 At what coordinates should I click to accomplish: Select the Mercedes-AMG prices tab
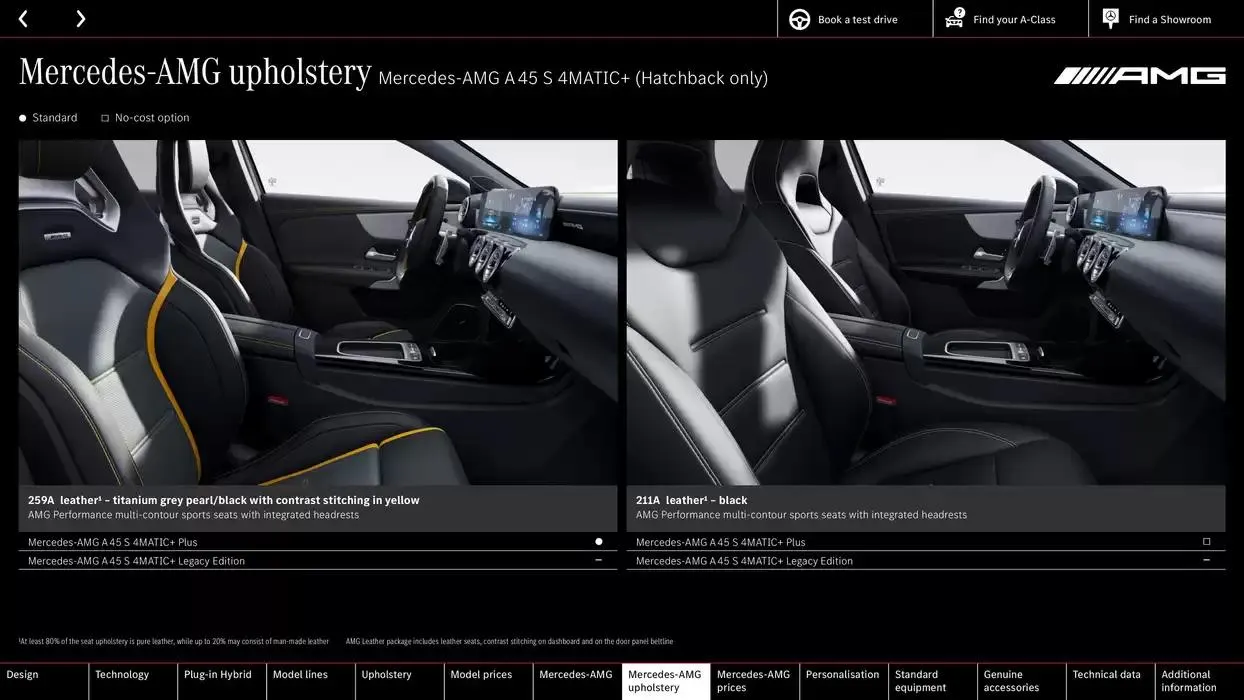coord(754,681)
